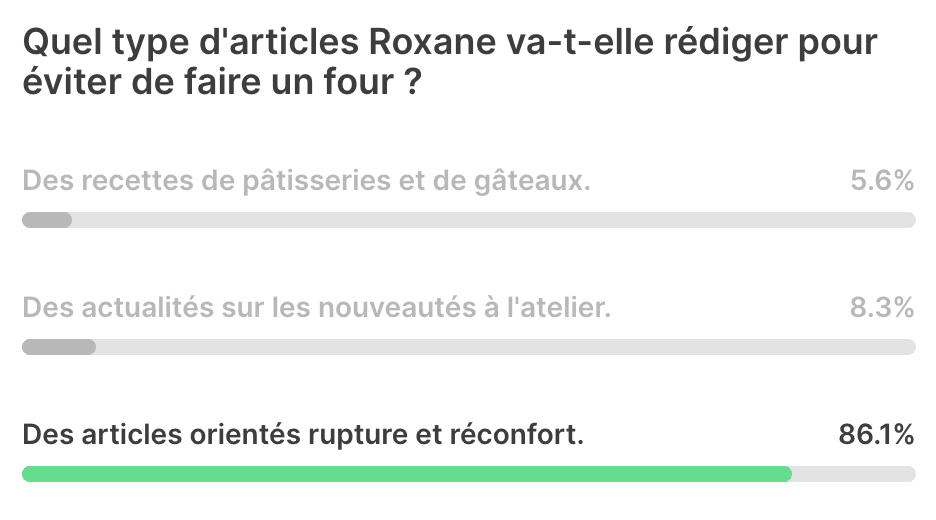
Task: Click the question mark ending the heading
Action: click(413, 82)
